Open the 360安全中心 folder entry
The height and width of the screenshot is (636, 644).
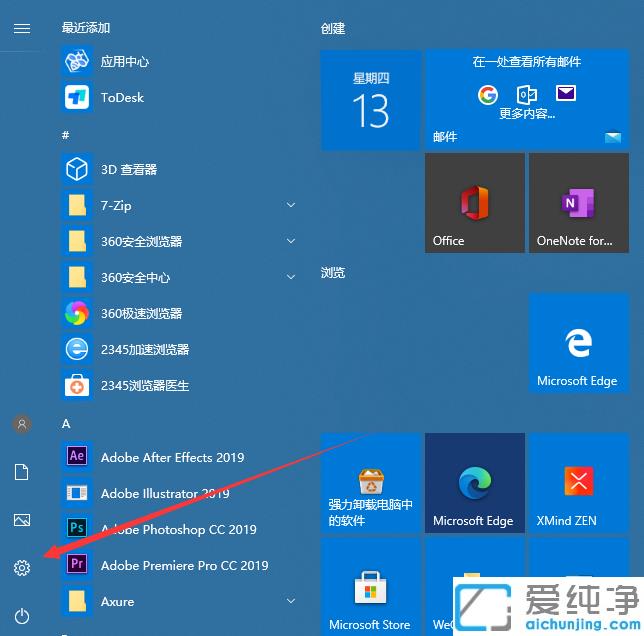180,278
